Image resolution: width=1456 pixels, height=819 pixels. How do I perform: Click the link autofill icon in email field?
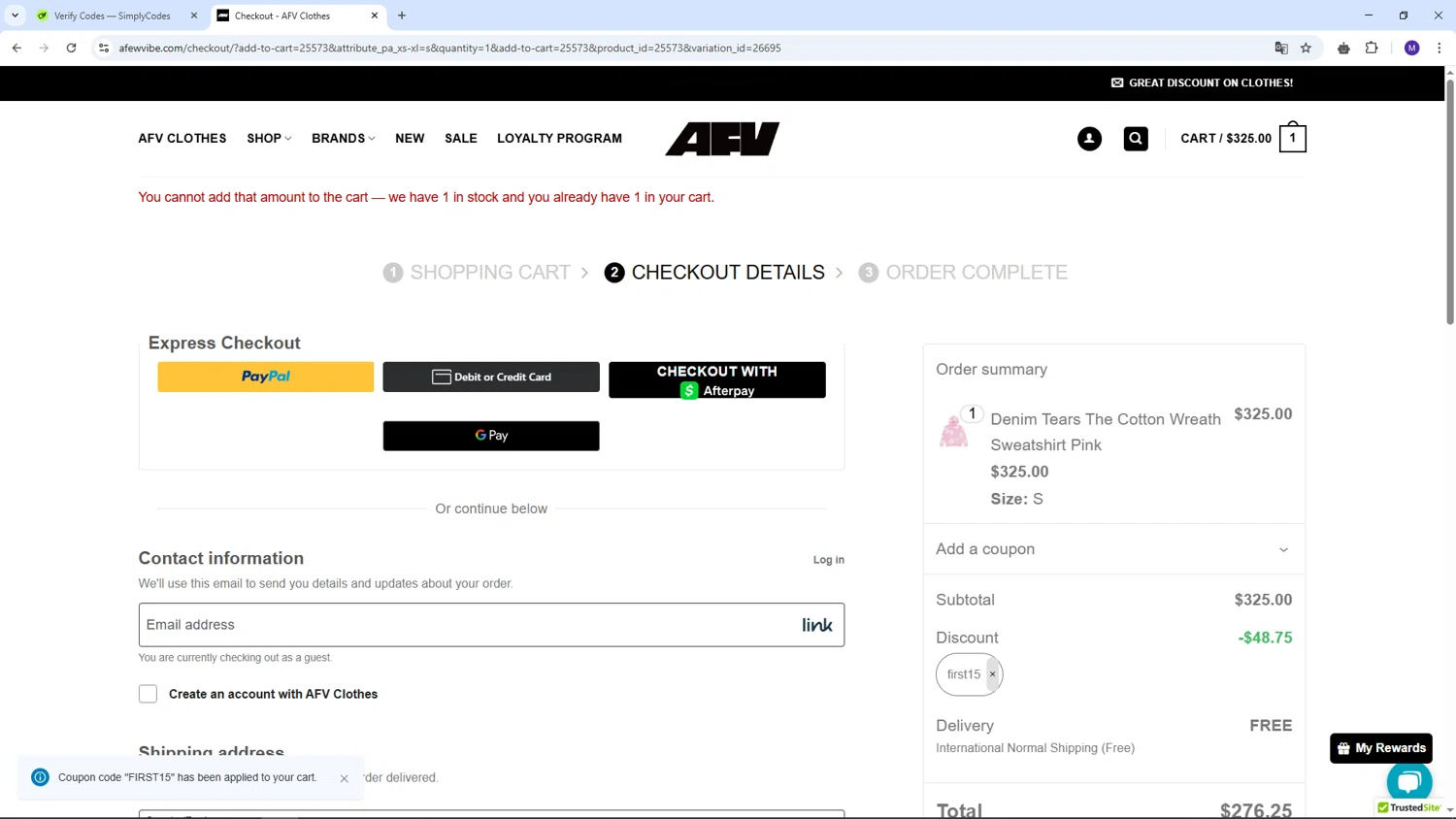pos(817,626)
